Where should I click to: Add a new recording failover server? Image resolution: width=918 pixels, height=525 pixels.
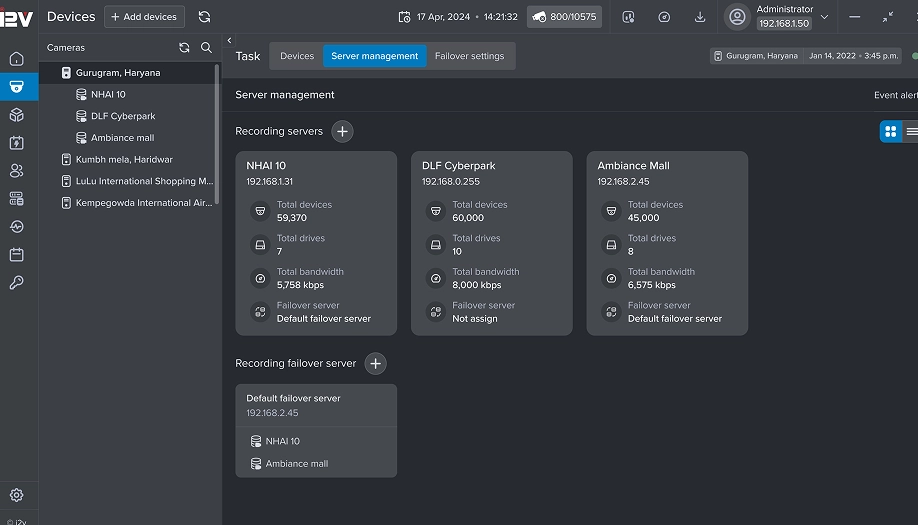tap(375, 363)
